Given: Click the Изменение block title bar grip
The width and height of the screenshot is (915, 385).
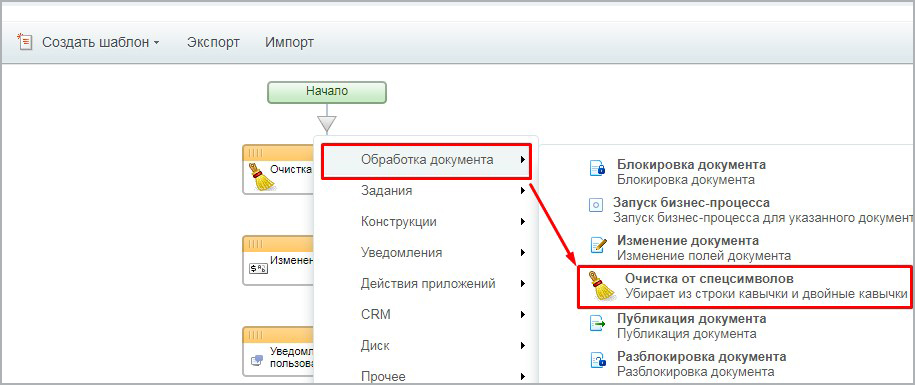Looking at the screenshot, I should 255,244.
